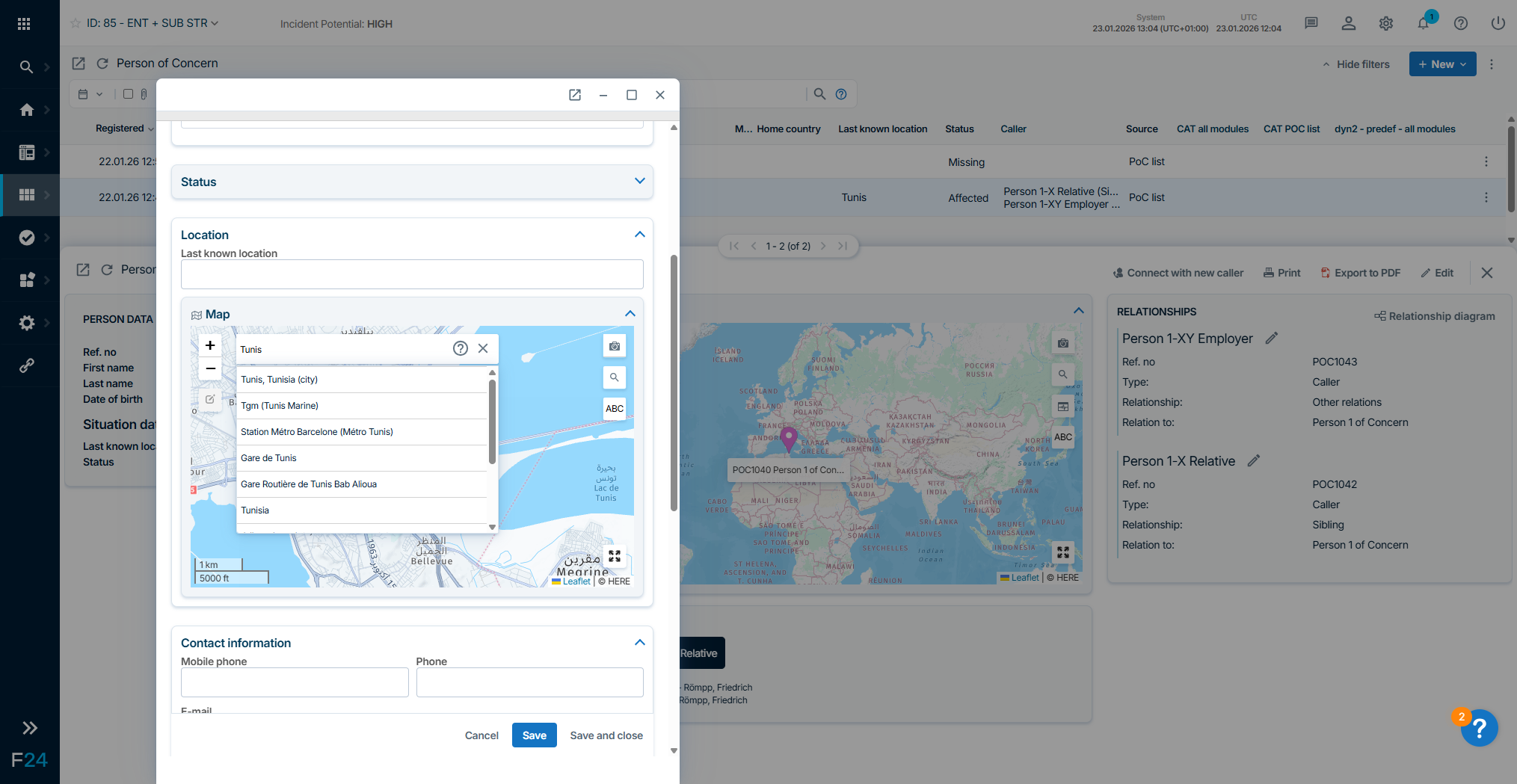Click the help icon in map search box
Viewport: 1517px width, 784px height.
tap(461, 348)
